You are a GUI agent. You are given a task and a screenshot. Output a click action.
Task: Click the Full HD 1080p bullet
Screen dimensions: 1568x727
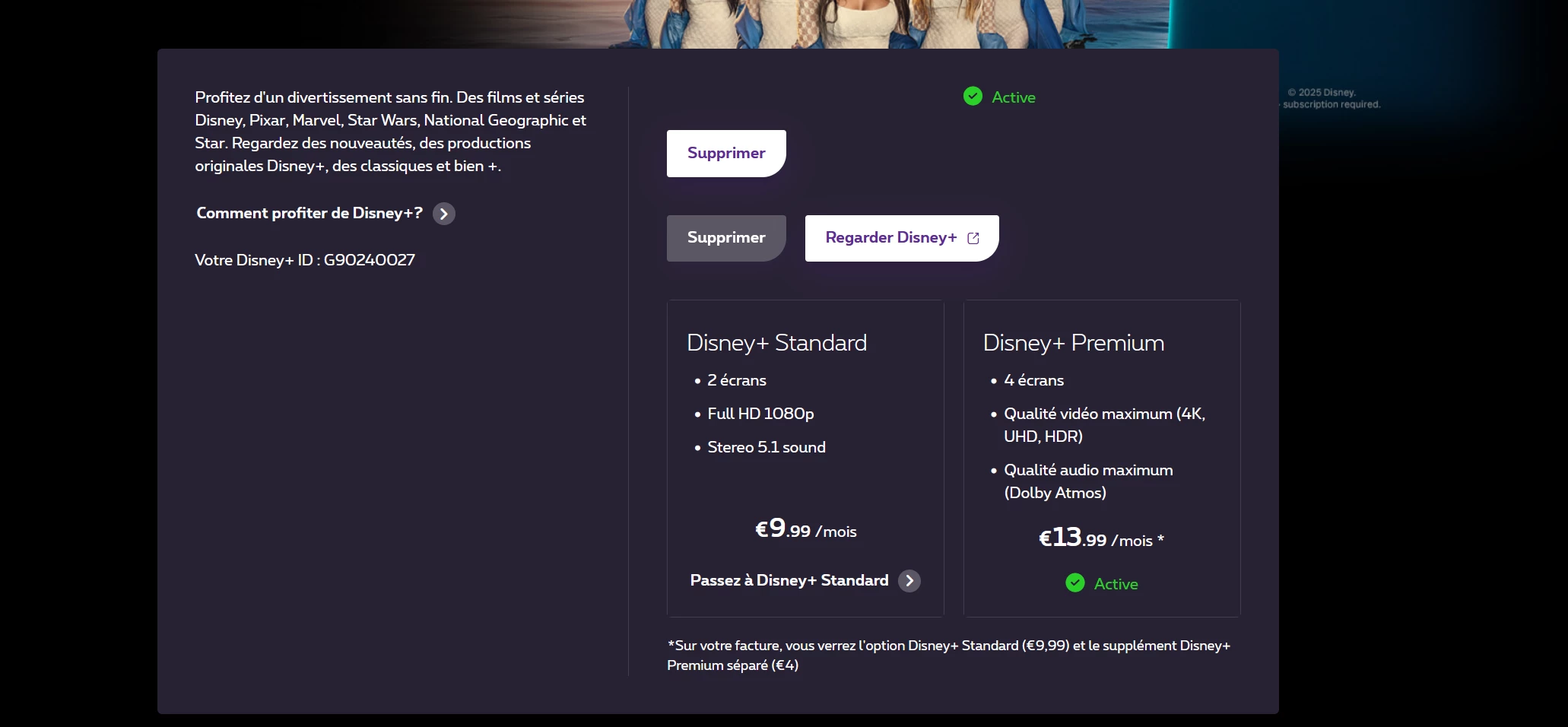click(760, 414)
